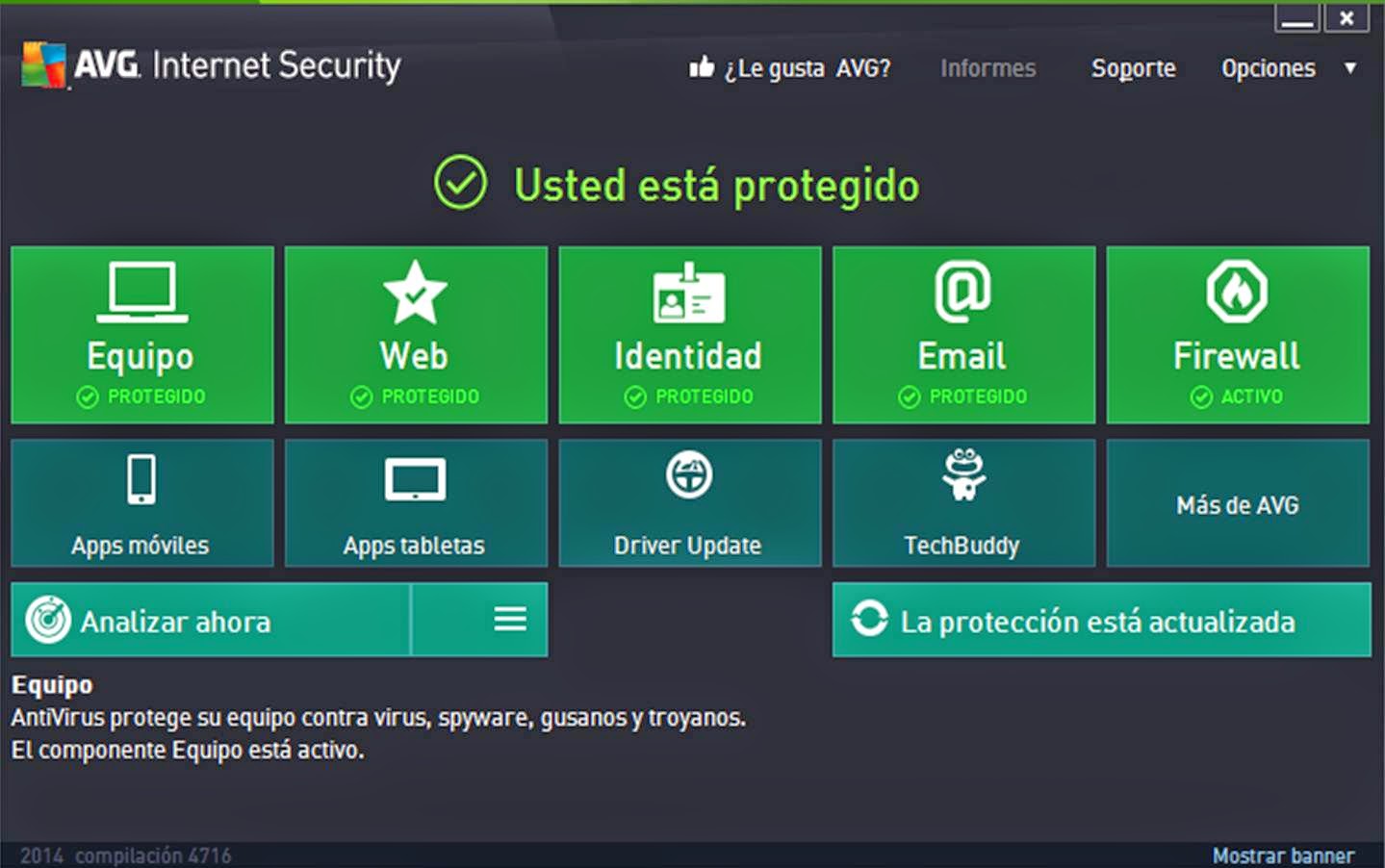Click the thumbs-up like icon
The image size is (1385, 868).
pyautogui.click(x=702, y=66)
